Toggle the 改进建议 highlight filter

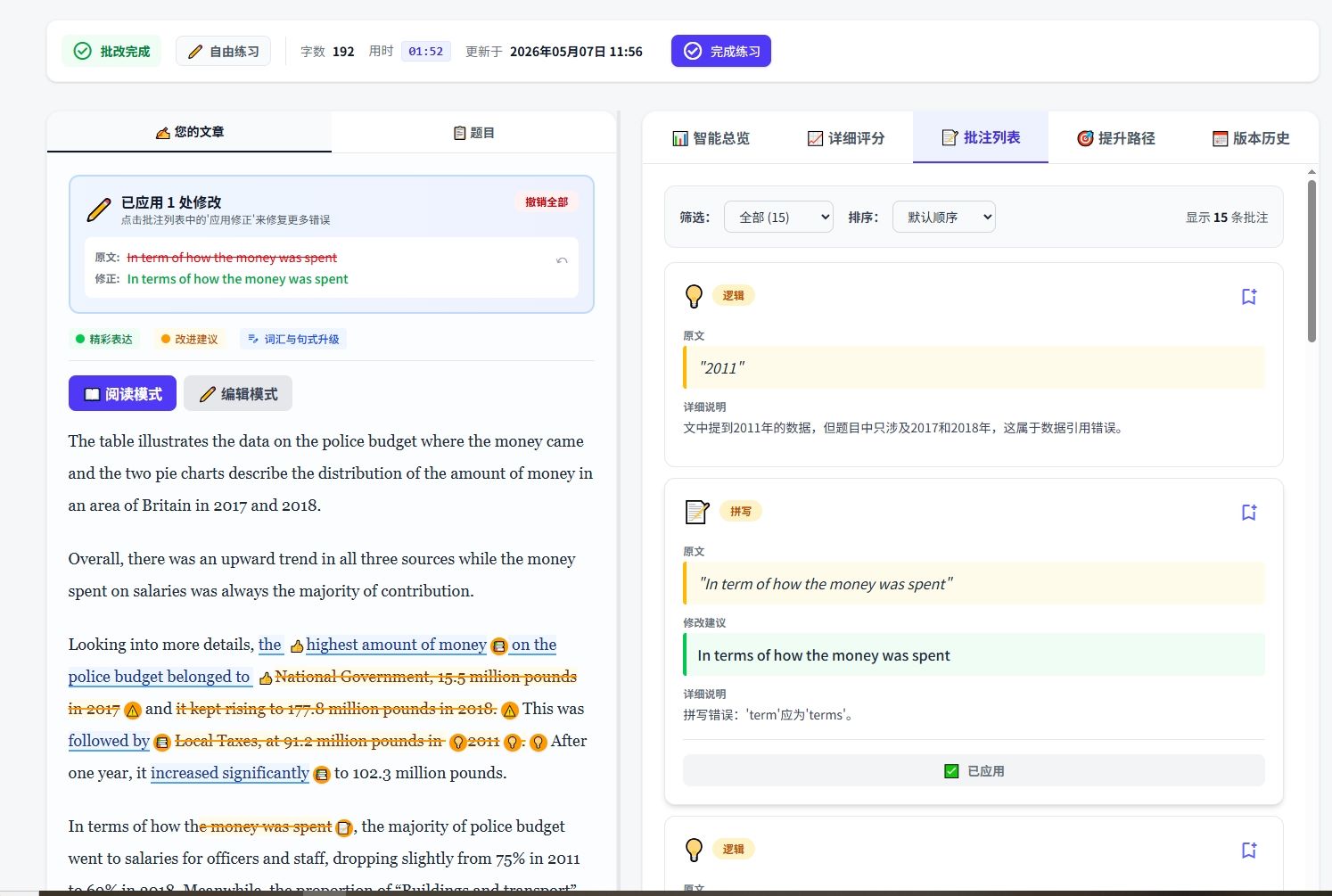(x=190, y=339)
